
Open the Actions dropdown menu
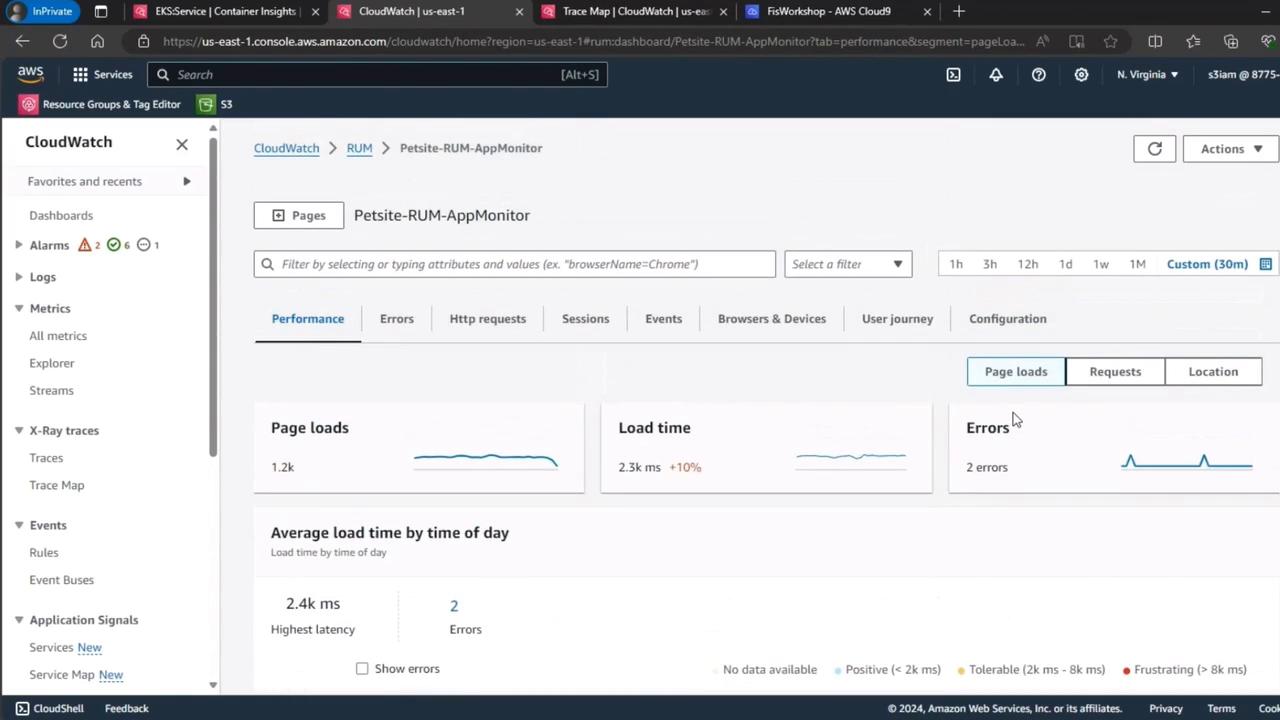(1231, 149)
